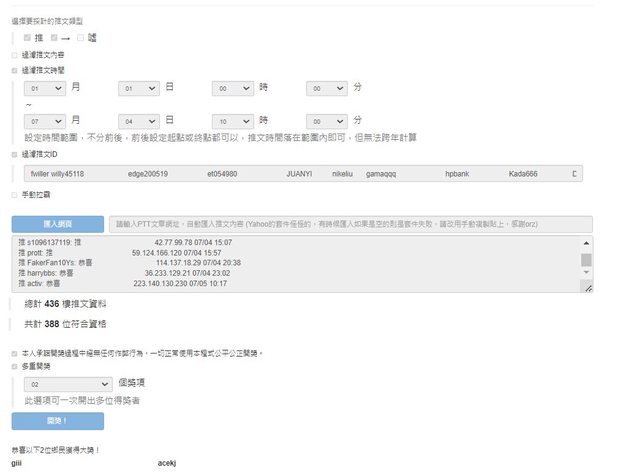640x473 pixels.
Task: Open the end month dropdown showing 07
Action: coord(46,119)
